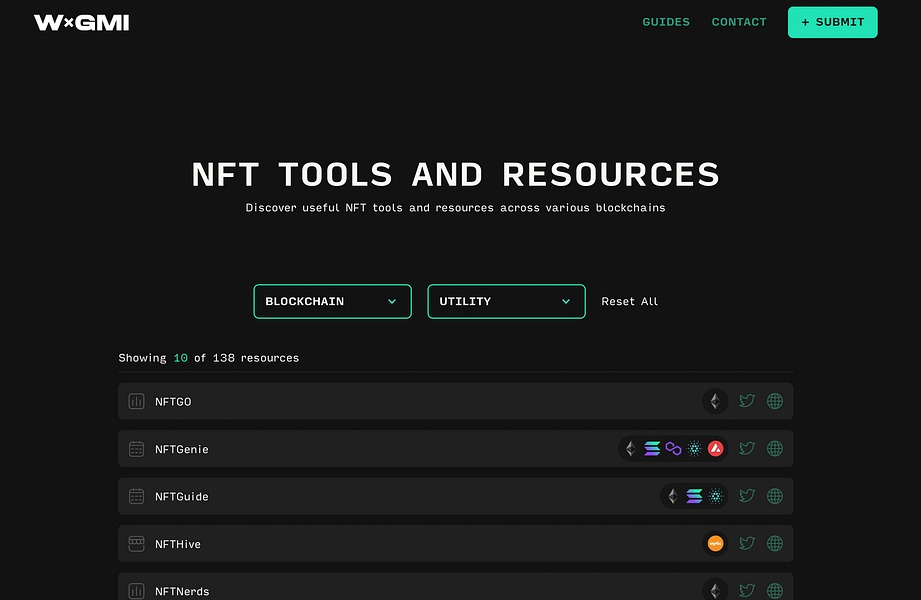The width and height of the screenshot is (921, 600).
Task: Open the NFTNerds resource row
Action: [x=455, y=586]
